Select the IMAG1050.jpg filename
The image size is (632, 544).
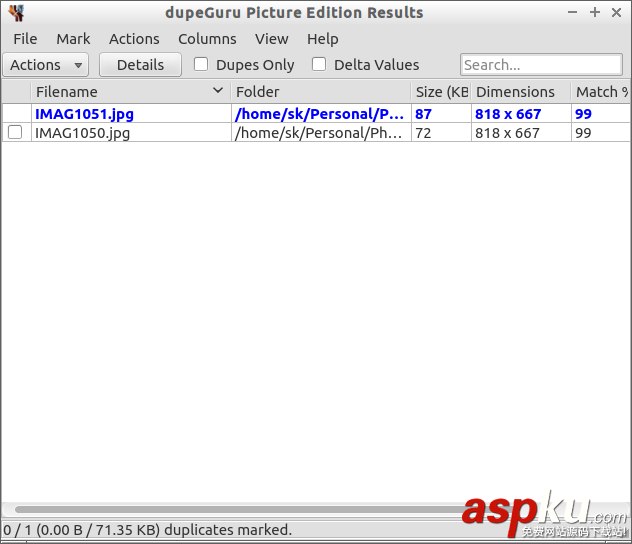click(82, 133)
